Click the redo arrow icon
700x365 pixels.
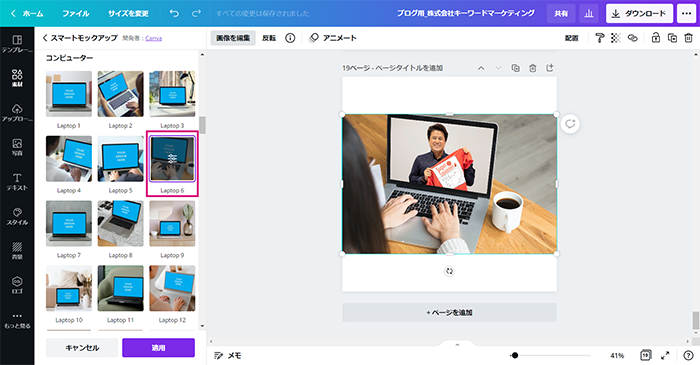coord(196,13)
